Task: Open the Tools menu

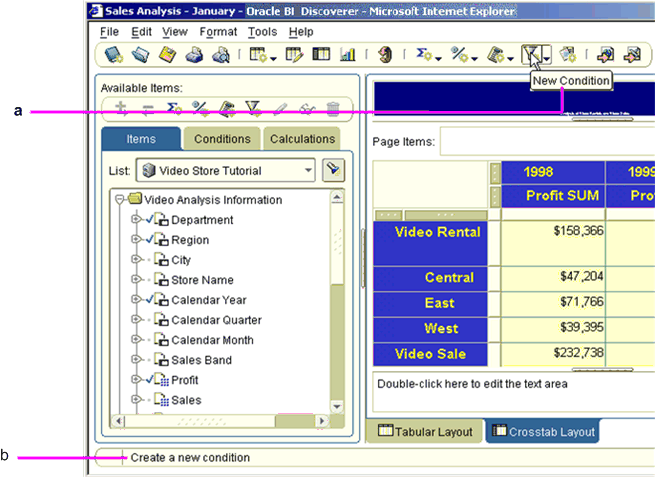Action: [x=262, y=32]
